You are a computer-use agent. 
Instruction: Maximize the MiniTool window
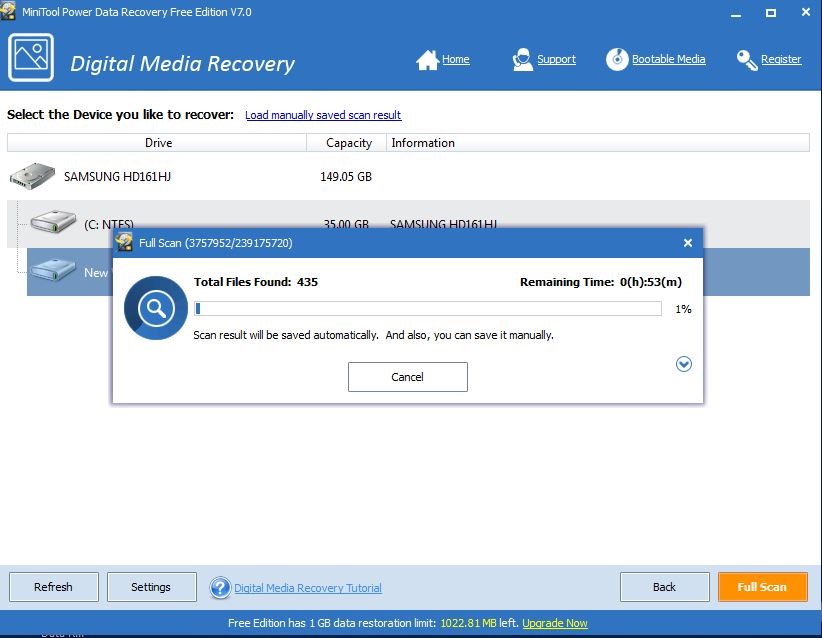point(771,13)
